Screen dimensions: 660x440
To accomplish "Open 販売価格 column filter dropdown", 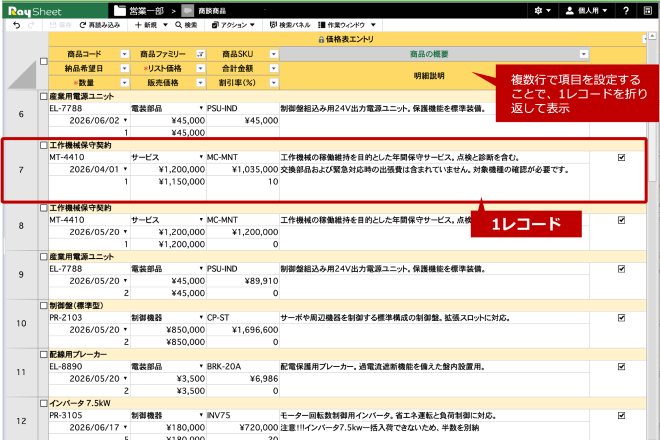I will click(200, 83).
